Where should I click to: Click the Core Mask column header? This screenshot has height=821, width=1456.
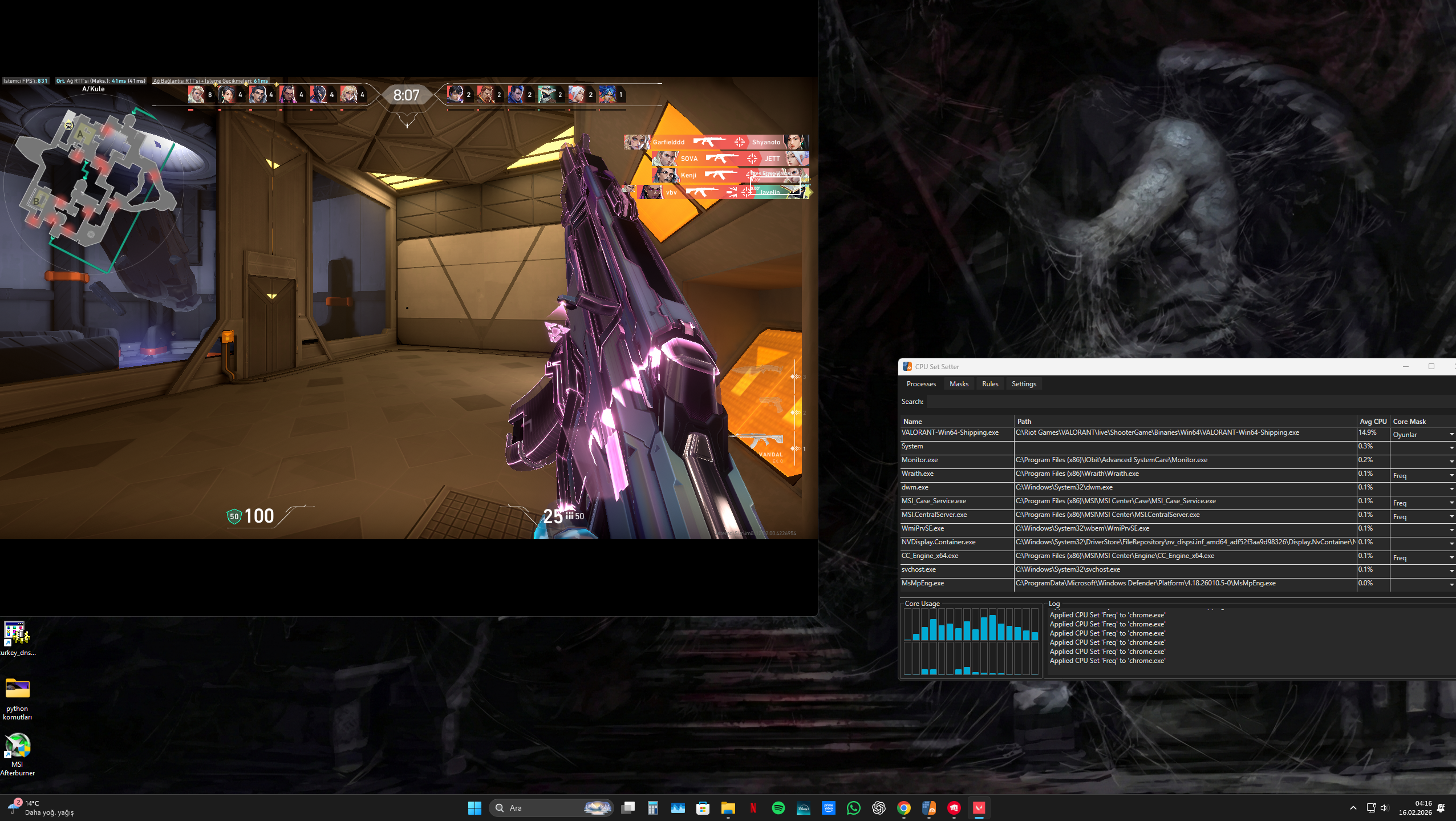pyautogui.click(x=1423, y=422)
